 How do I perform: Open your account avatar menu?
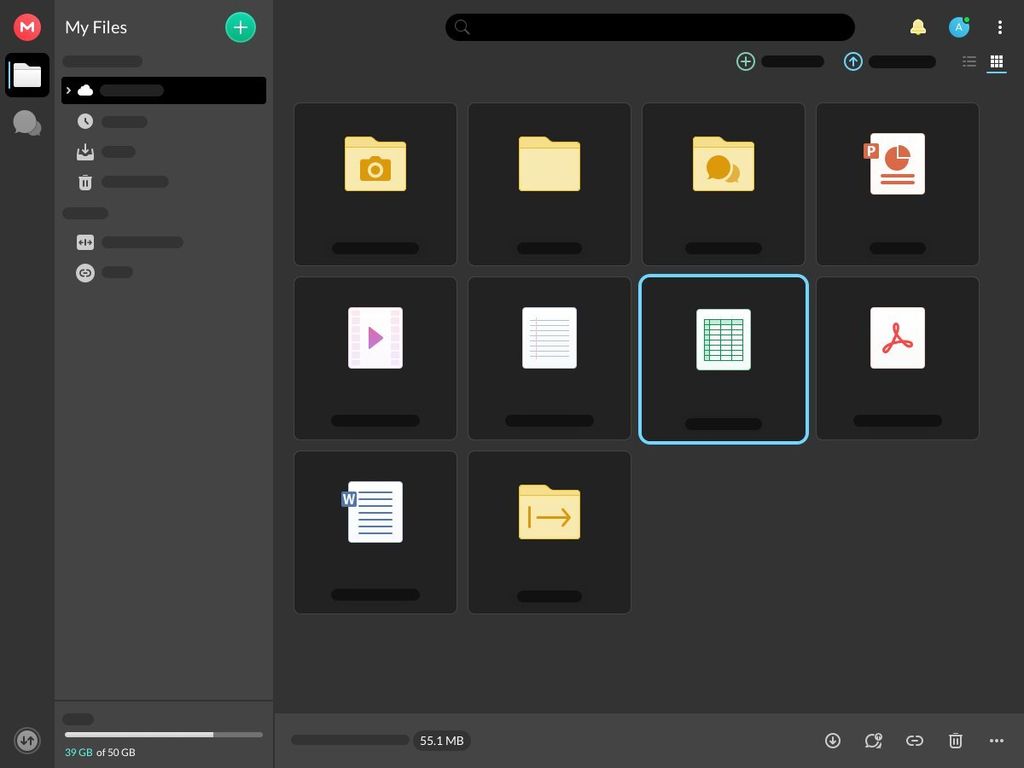[x=959, y=27]
